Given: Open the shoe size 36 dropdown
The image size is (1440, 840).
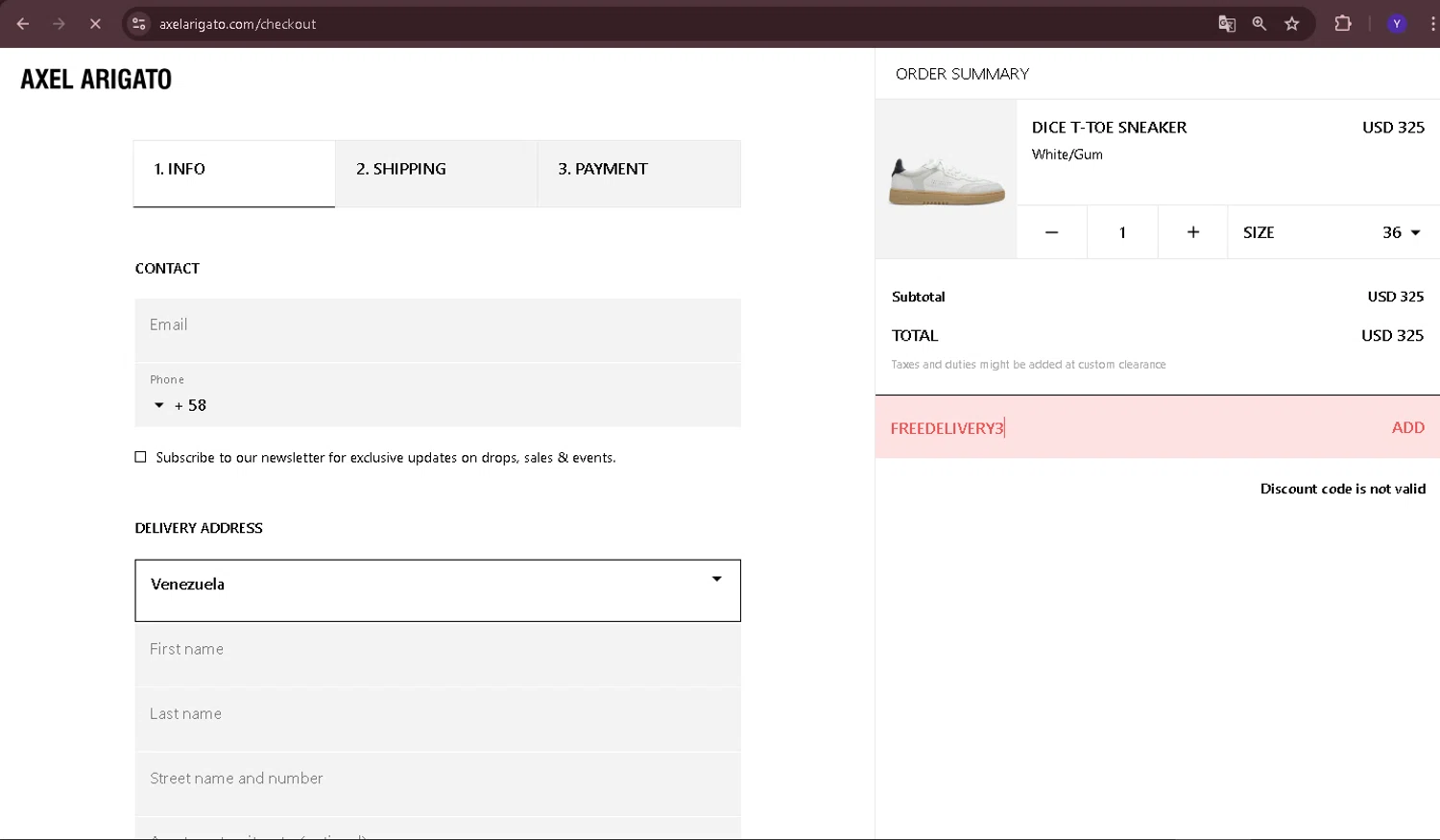Looking at the screenshot, I should (x=1401, y=232).
